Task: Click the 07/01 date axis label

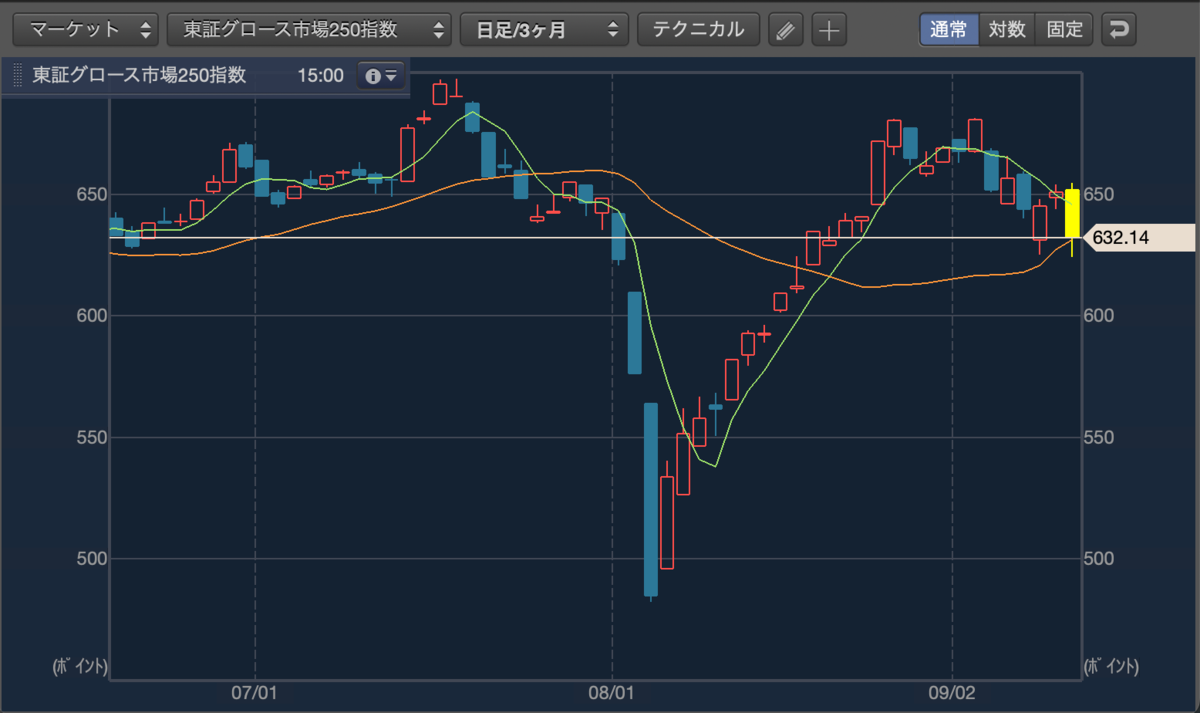Action: coord(255,691)
